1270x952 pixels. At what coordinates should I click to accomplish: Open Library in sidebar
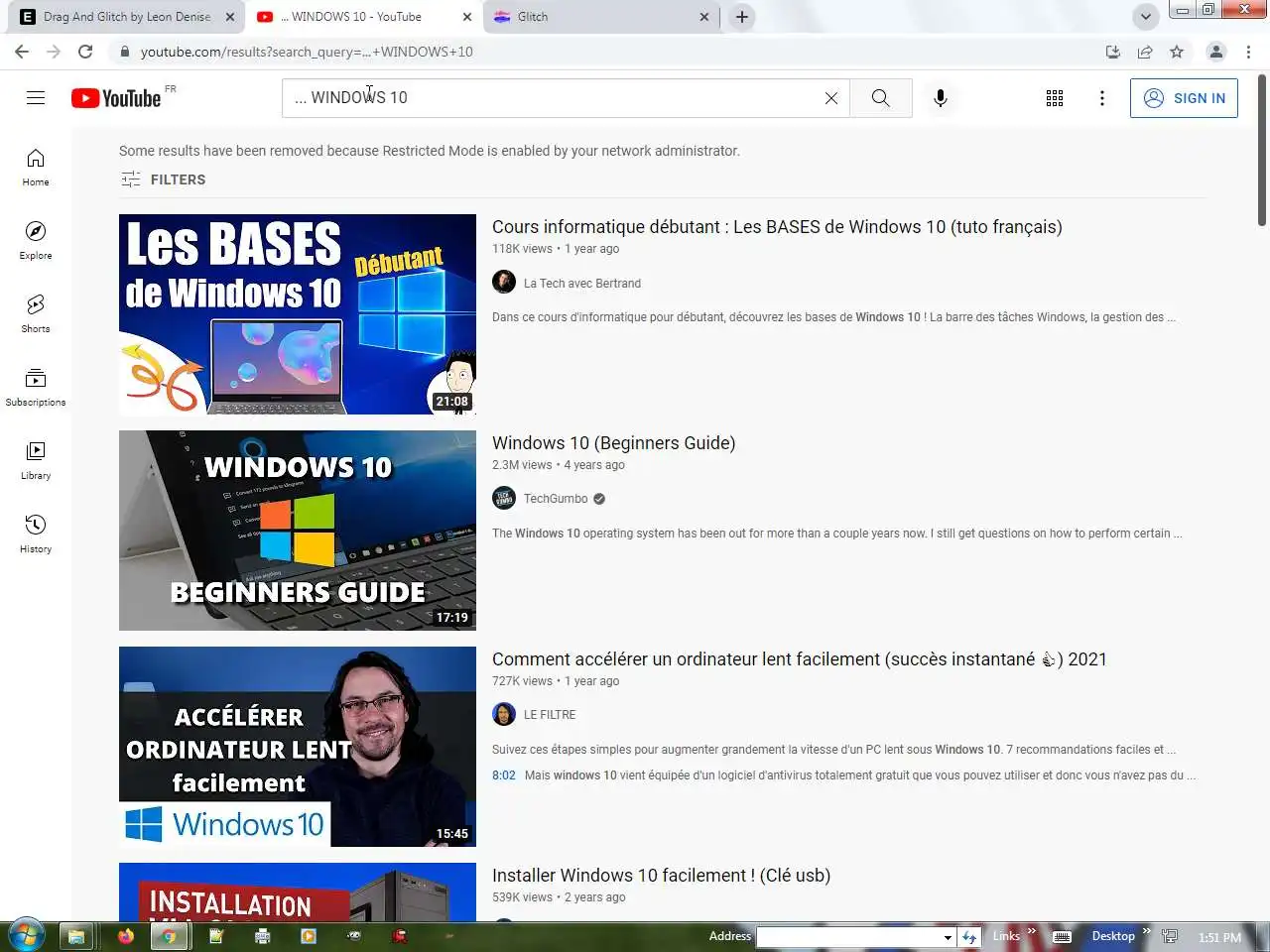point(36,461)
